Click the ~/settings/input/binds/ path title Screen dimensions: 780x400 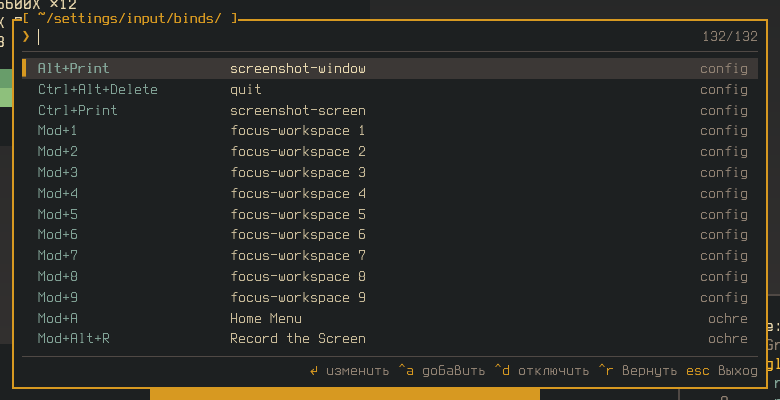(129, 19)
